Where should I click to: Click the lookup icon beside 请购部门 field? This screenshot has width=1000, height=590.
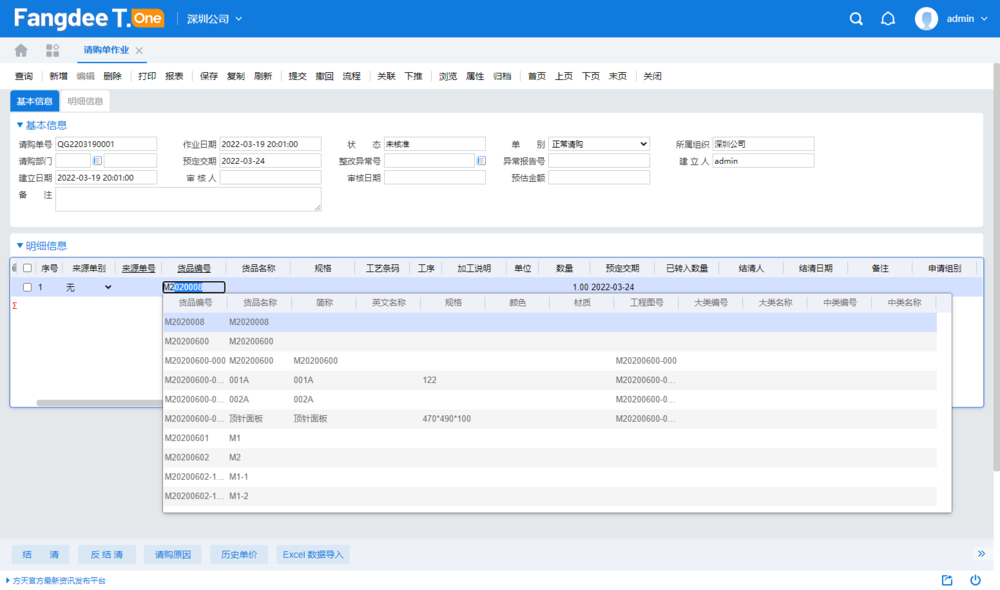(97, 161)
